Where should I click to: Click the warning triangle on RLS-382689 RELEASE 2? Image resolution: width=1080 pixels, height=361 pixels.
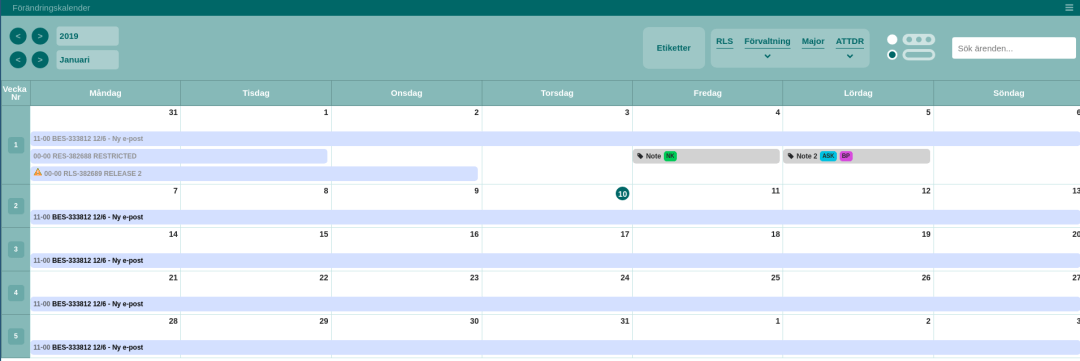(x=38, y=172)
